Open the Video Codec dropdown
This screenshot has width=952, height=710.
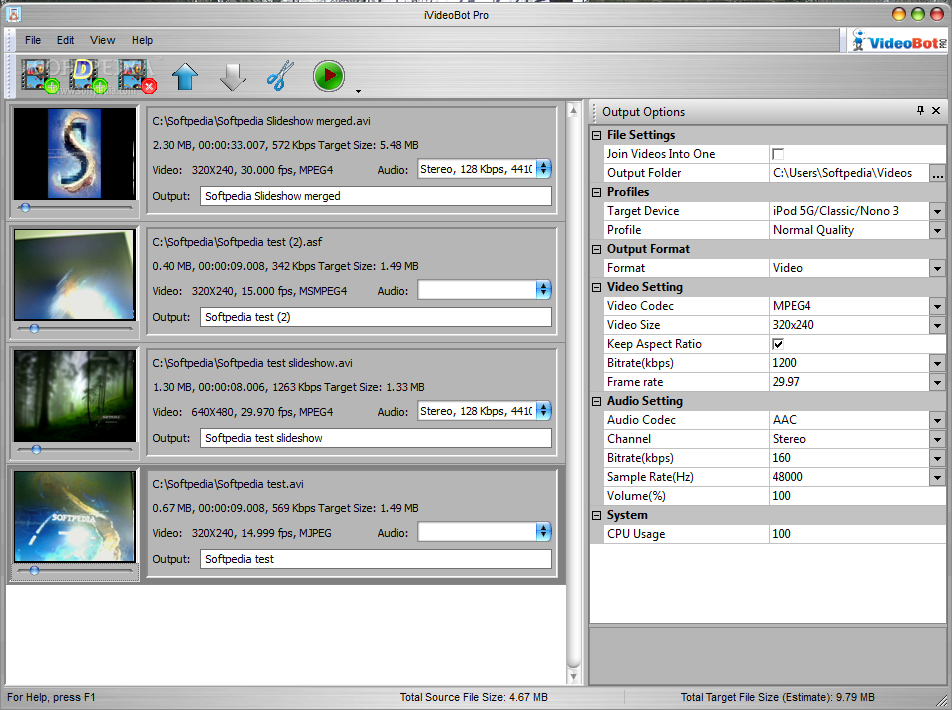coord(937,306)
